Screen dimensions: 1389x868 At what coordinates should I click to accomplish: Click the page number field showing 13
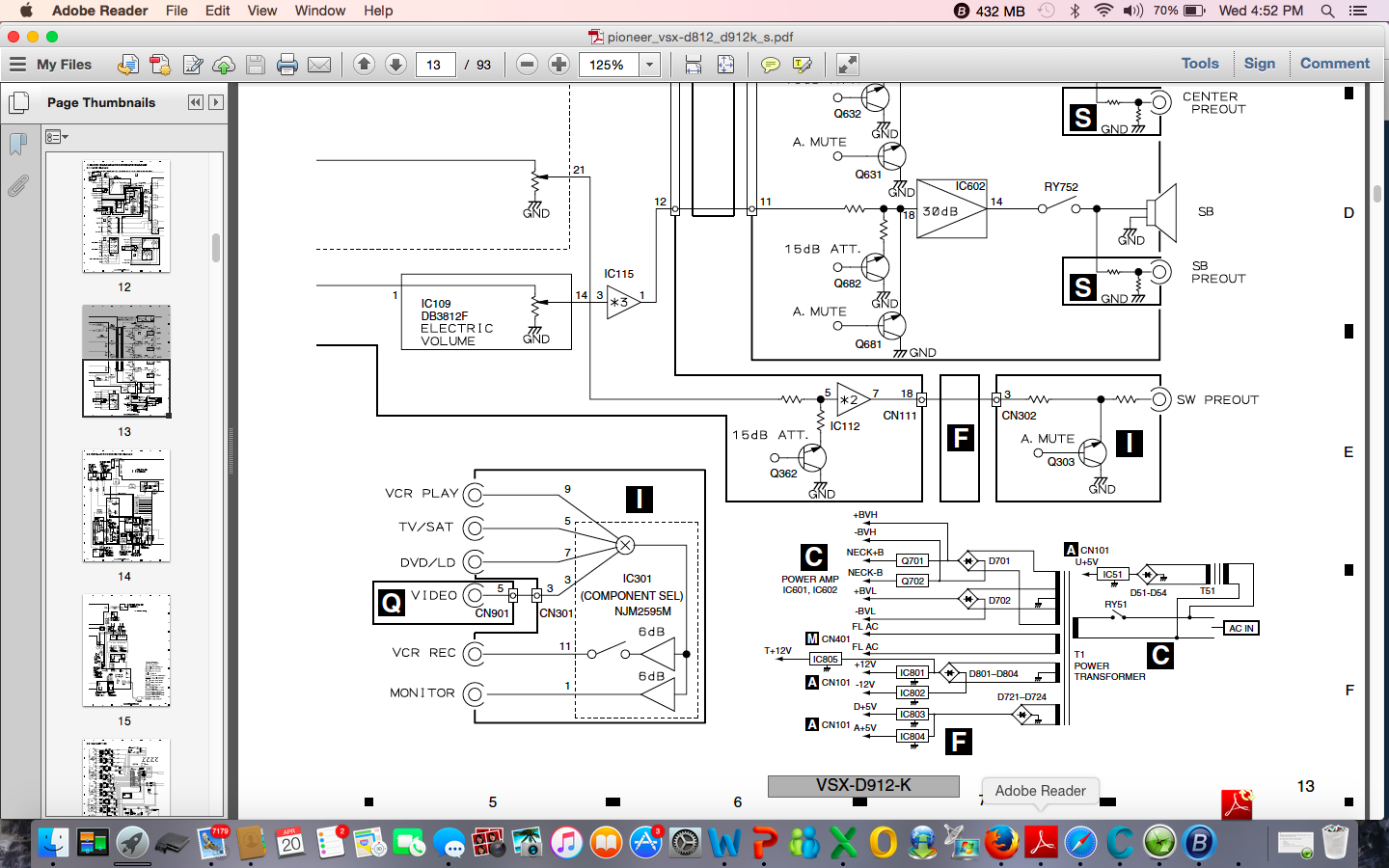(x=435, y=65)
